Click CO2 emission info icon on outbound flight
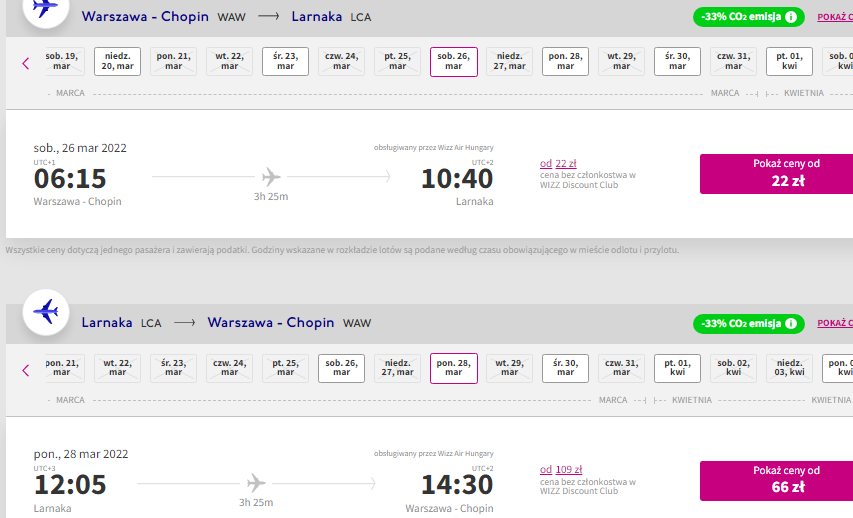This screenshot has width=853, height=518. pyautogui.click(x=790, y=17)
